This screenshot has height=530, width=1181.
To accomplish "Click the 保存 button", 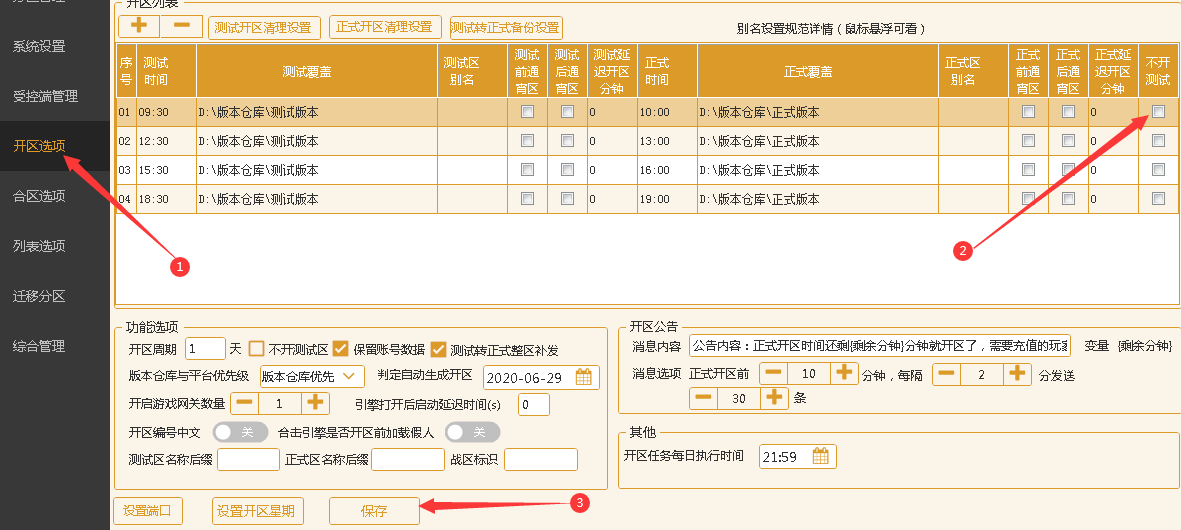I will (x=373, y=511).
